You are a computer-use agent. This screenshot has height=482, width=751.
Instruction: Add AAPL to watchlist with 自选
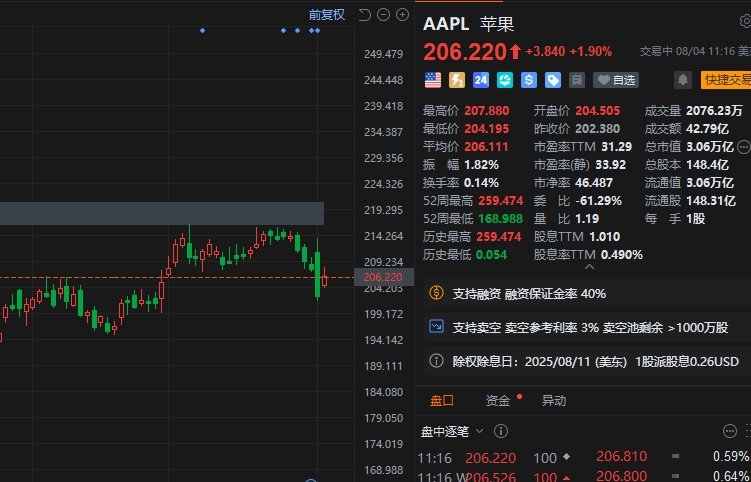click(616, 80)
